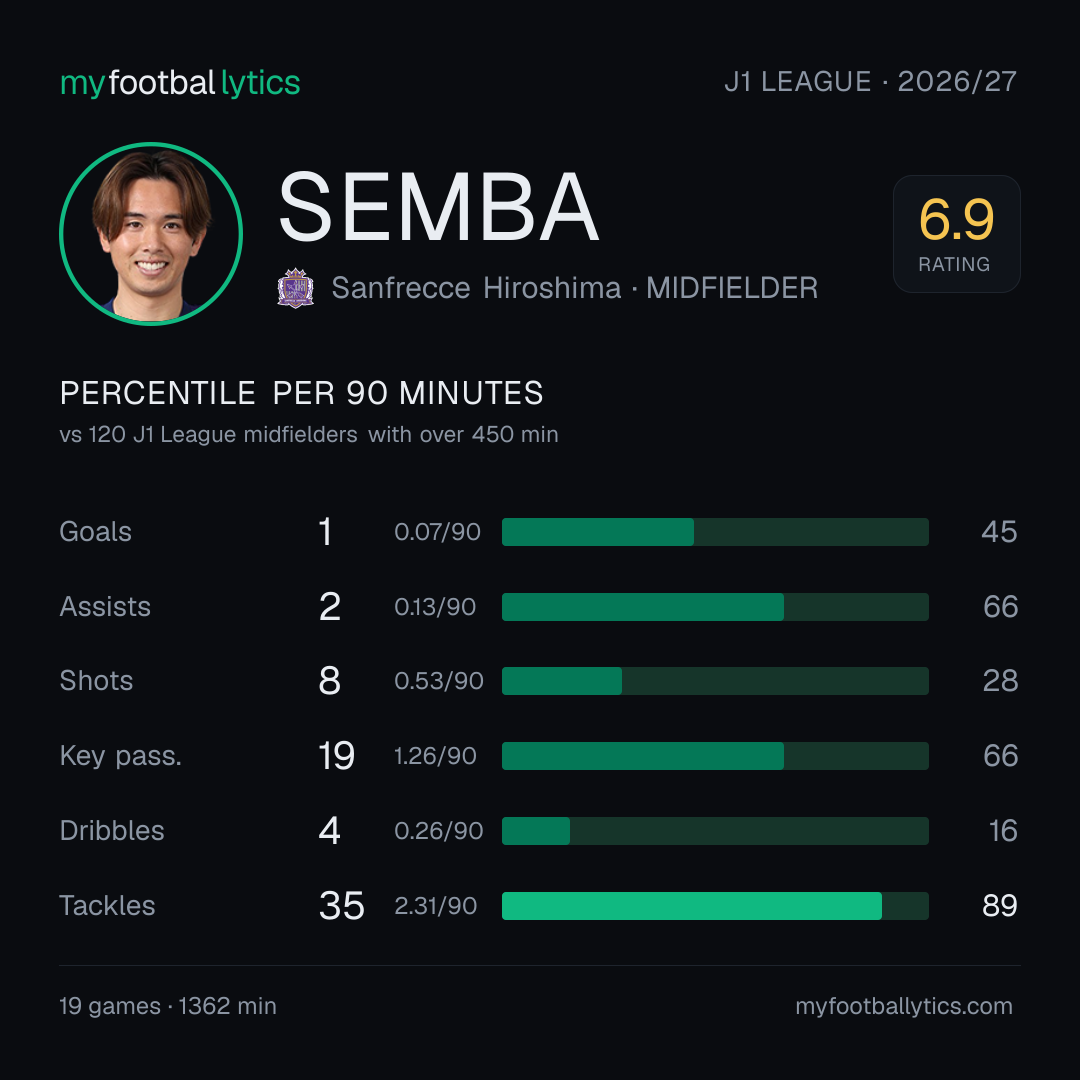Viewport: 1080px width, 1080px height.
Task: Click the PERCENTILE PER 90 MINUTES heading
Action: pyautogui.click(x=302, y=393)
